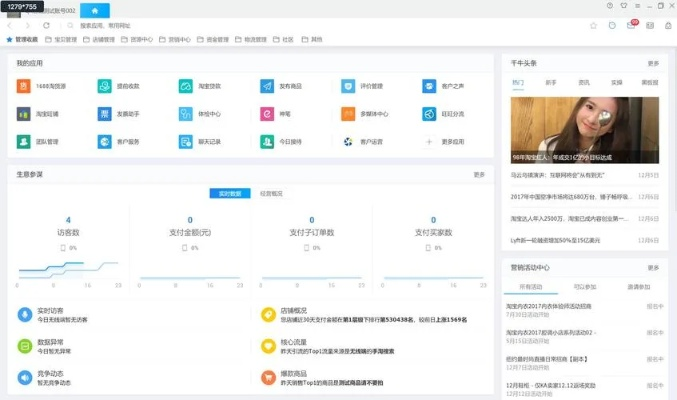Select the 新手 tab in 千牛头条
The image size is (677, 400).
coord(551,83)
